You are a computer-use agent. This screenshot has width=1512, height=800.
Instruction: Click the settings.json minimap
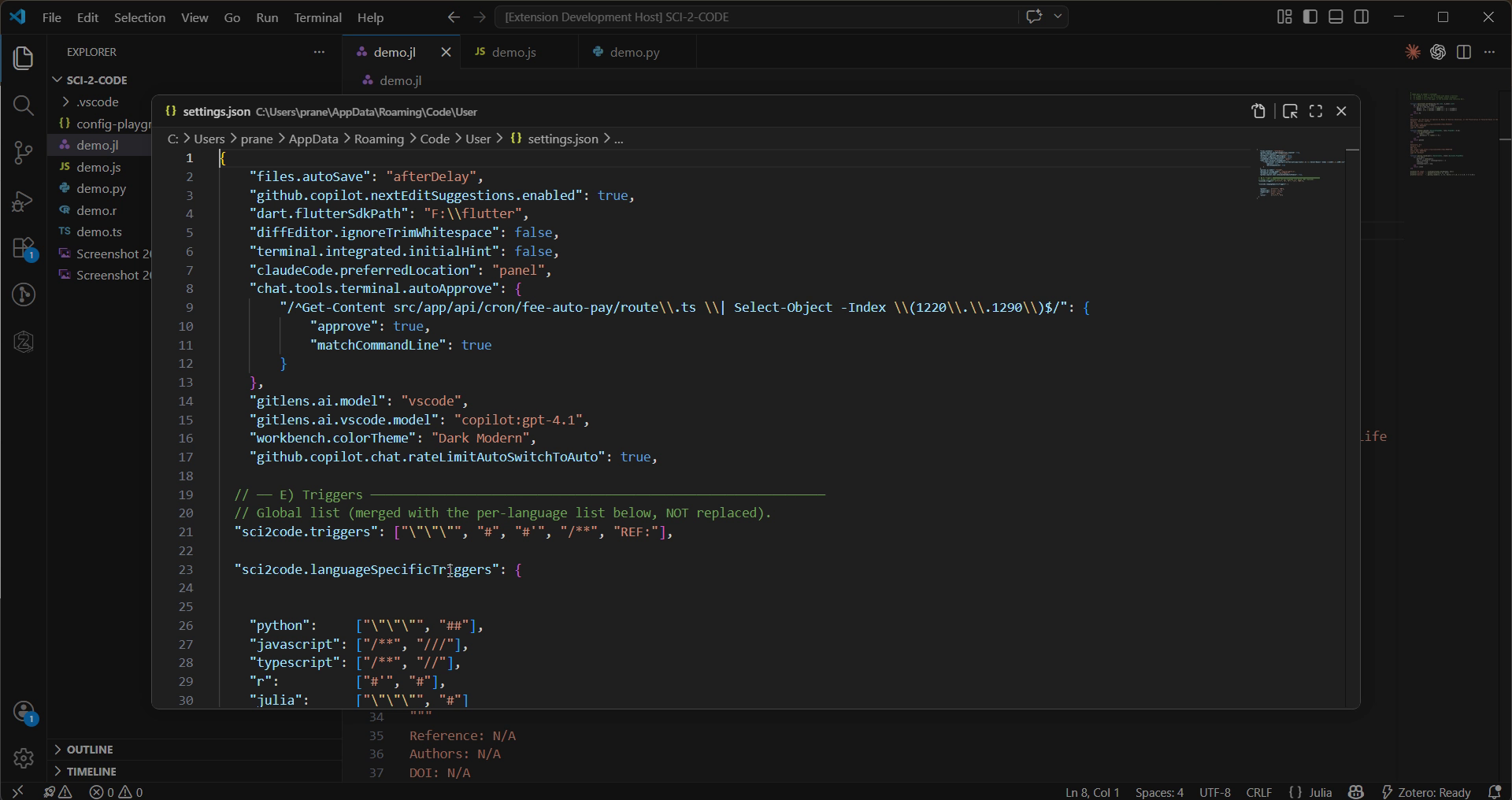pyautogui.click(x=1299, y=173)
